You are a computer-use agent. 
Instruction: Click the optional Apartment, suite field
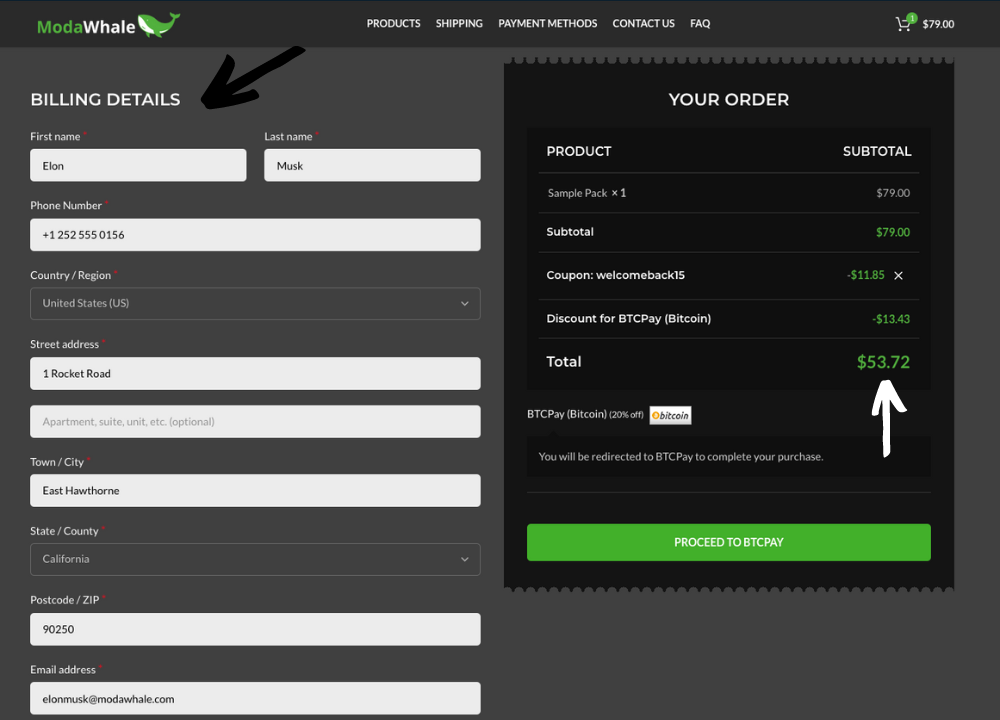255,422
